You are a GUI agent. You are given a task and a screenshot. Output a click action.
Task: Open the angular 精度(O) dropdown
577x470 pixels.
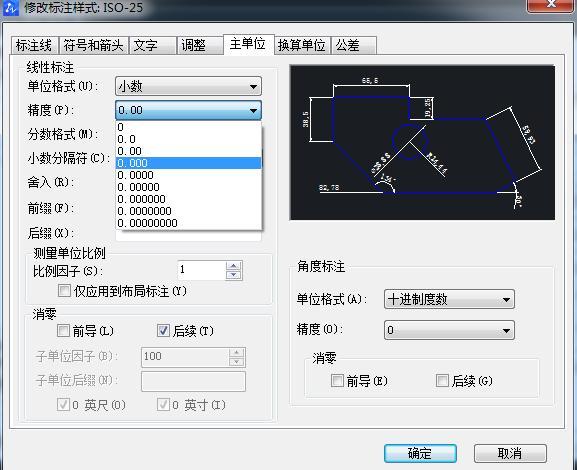[x=506, y=331]
